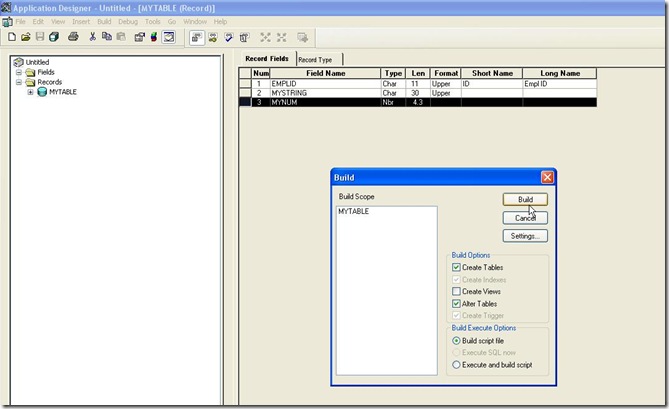Click the Save All stacked-disks icon

[54, 37]
